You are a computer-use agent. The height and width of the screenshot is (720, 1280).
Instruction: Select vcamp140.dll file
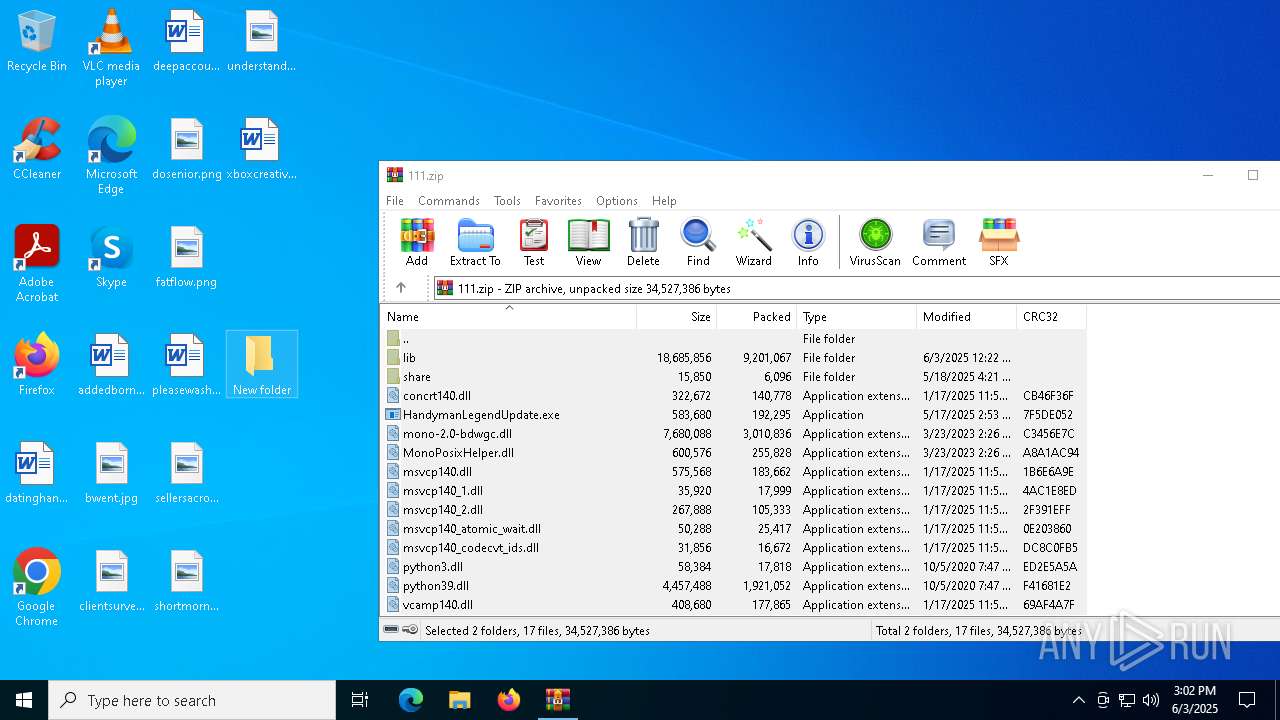733,605
